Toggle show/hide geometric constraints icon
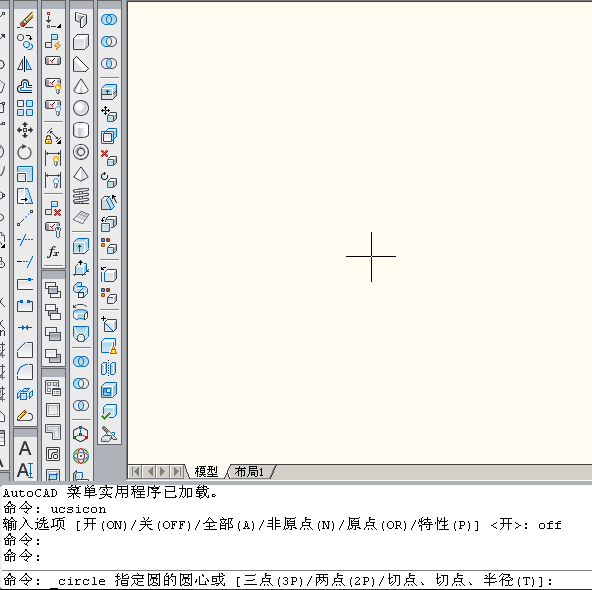This screenshot has height=590, width=592. [x=53, y=61]
